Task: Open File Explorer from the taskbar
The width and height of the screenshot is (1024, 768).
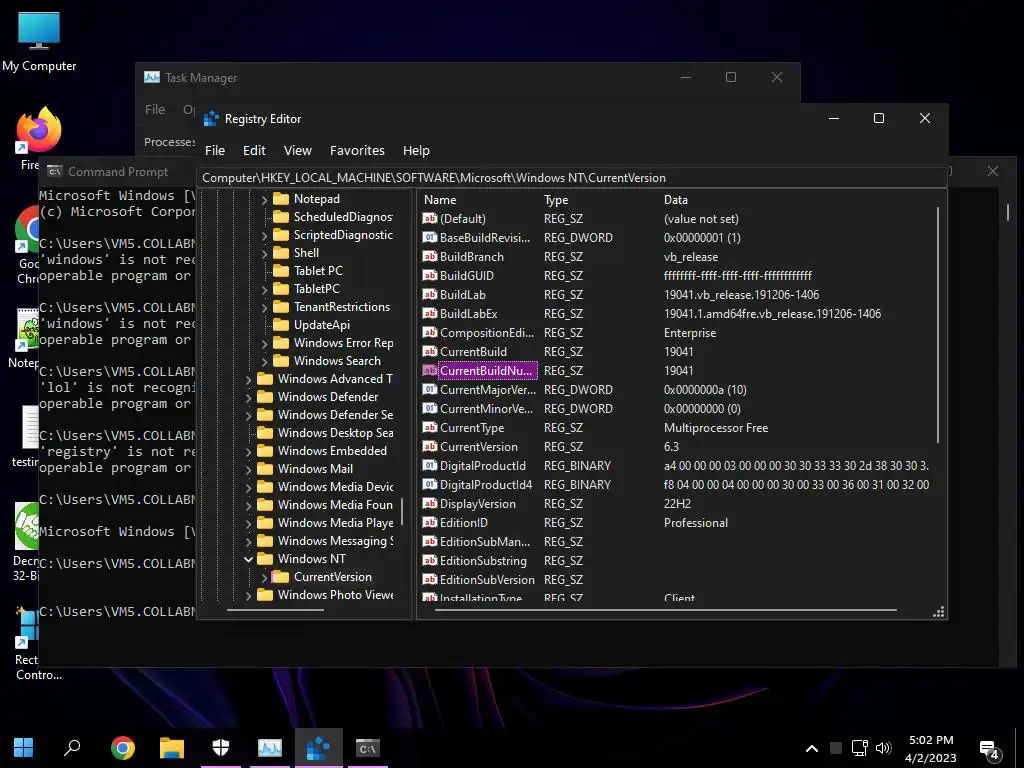Action: (x=172, y=748)
